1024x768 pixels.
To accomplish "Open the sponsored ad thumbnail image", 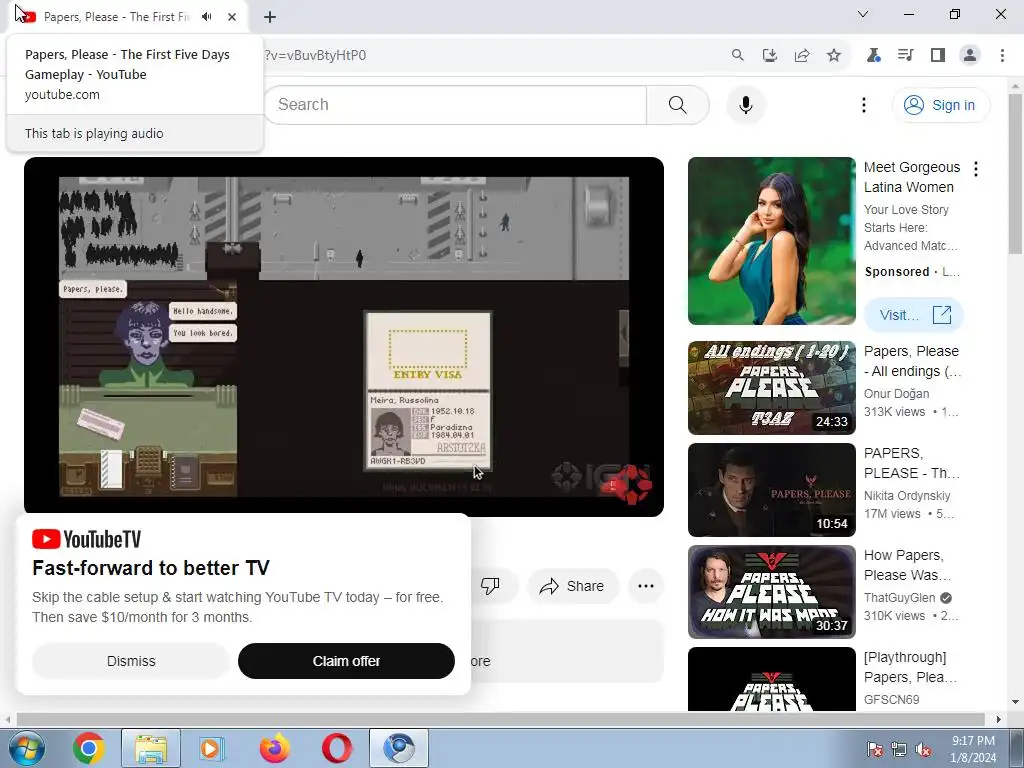I will pyautogui.click(x=771, y=241).
